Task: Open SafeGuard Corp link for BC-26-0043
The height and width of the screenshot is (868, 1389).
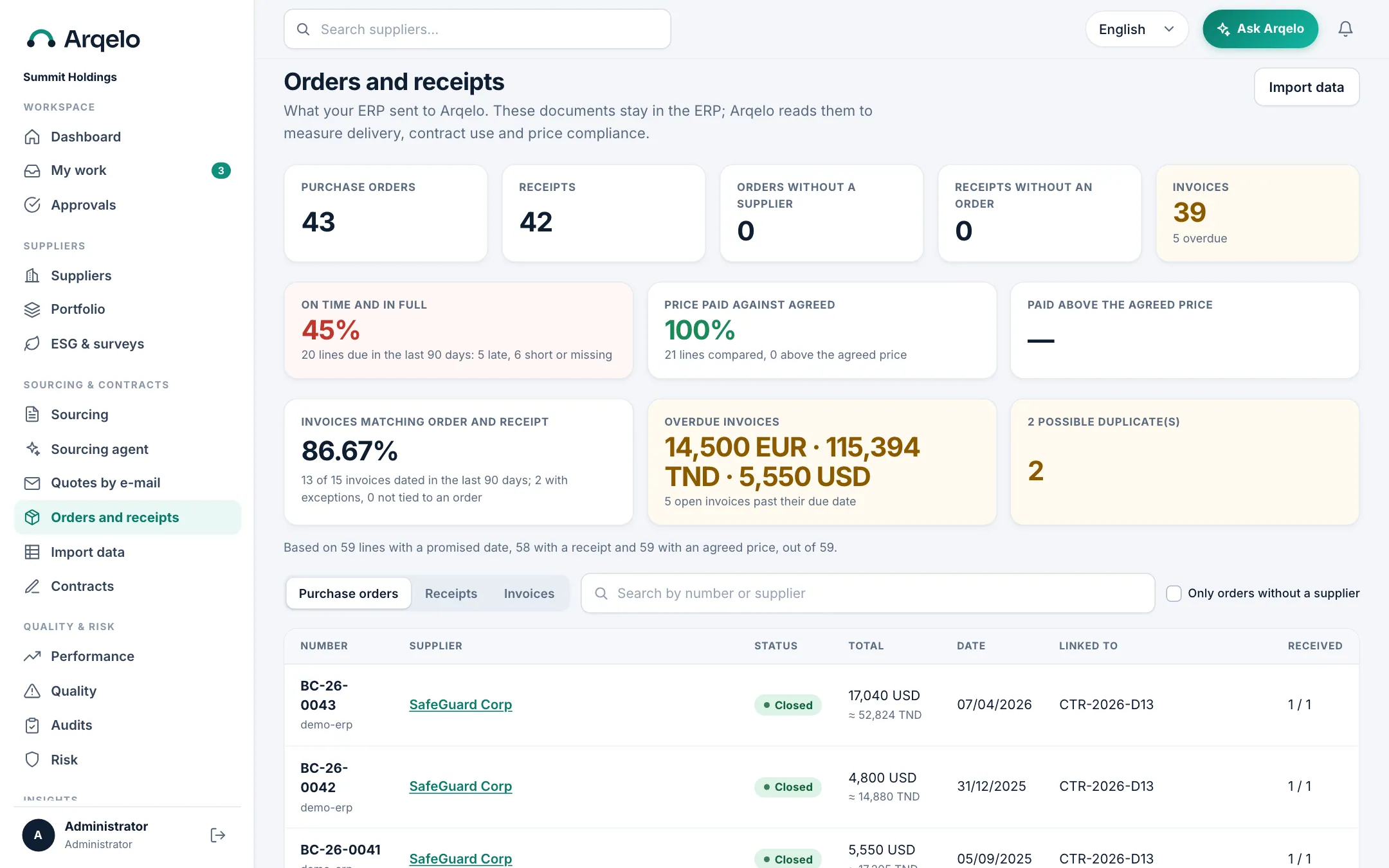Action: tap(460, 705)
